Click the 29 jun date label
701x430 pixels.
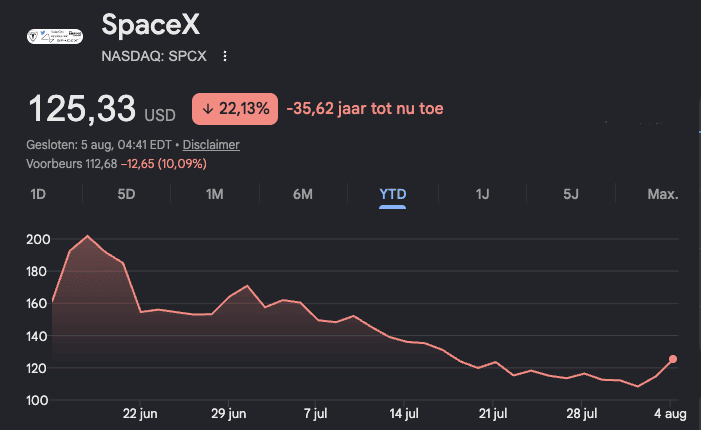point(228,414)
